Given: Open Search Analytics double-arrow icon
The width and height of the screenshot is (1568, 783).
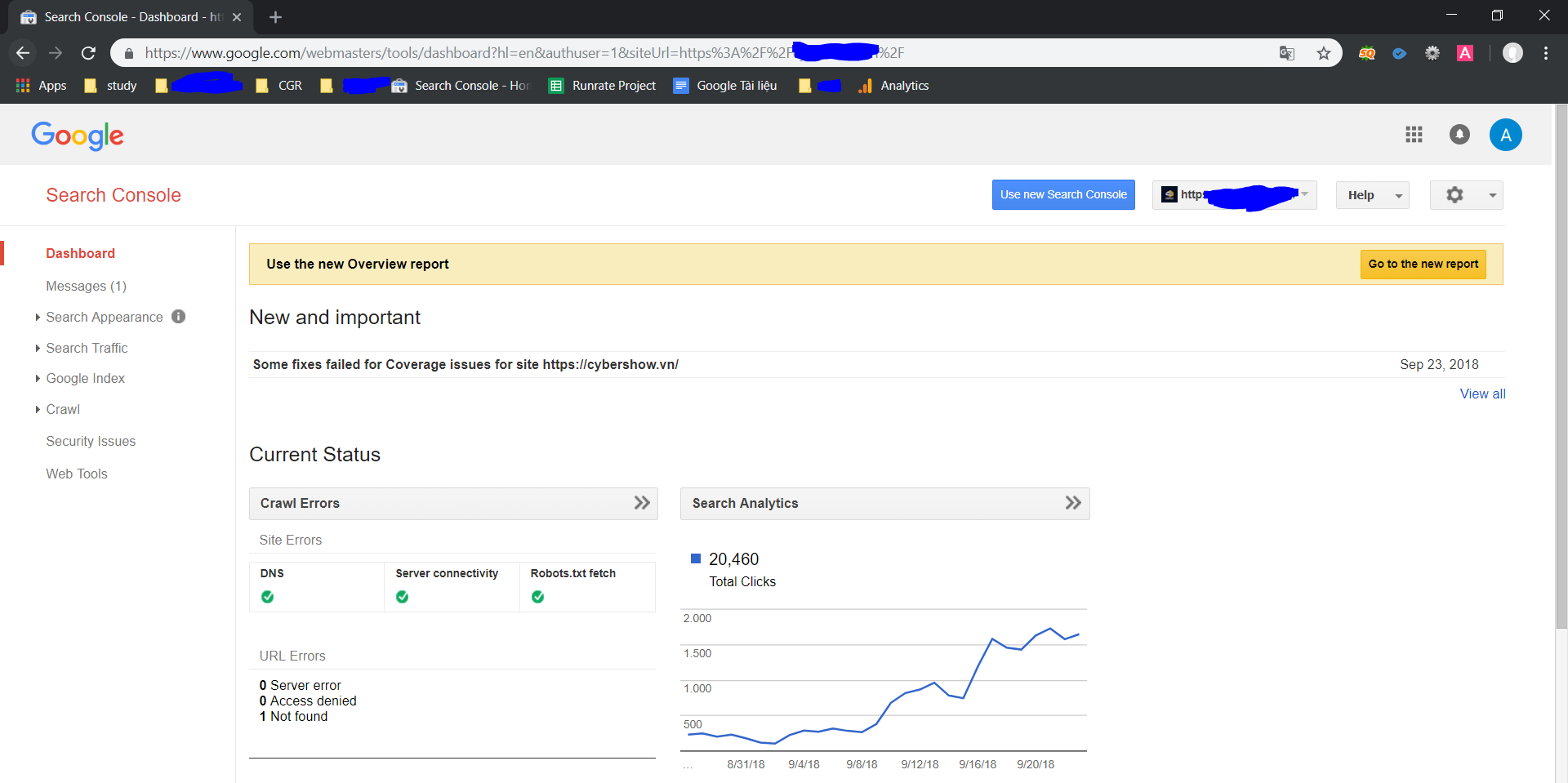Looking at the screenshot, I should pos(1073,503).
